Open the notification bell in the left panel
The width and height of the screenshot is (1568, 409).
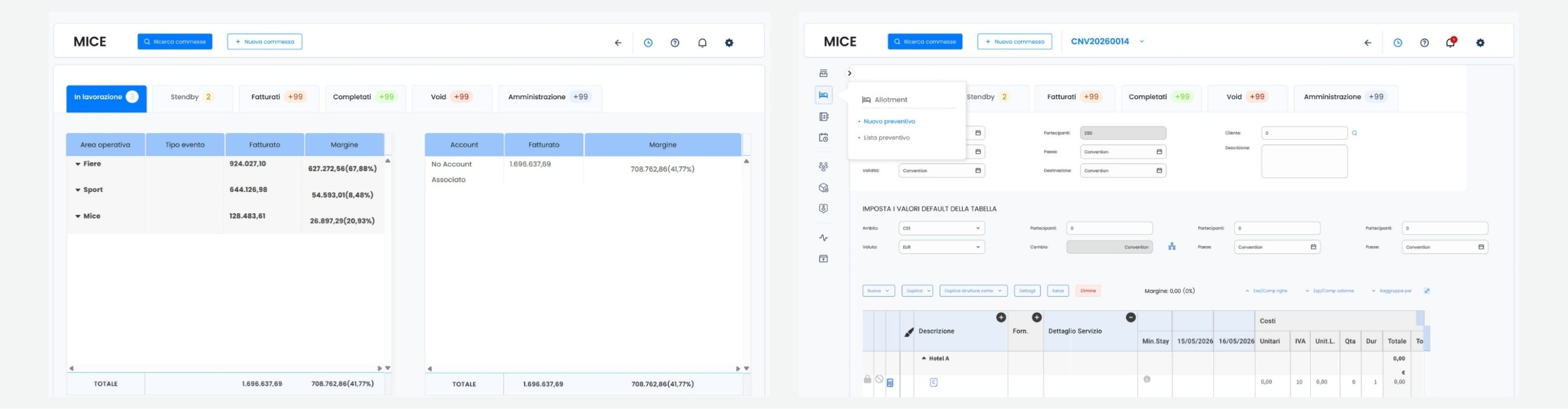(x=703, y=43)
